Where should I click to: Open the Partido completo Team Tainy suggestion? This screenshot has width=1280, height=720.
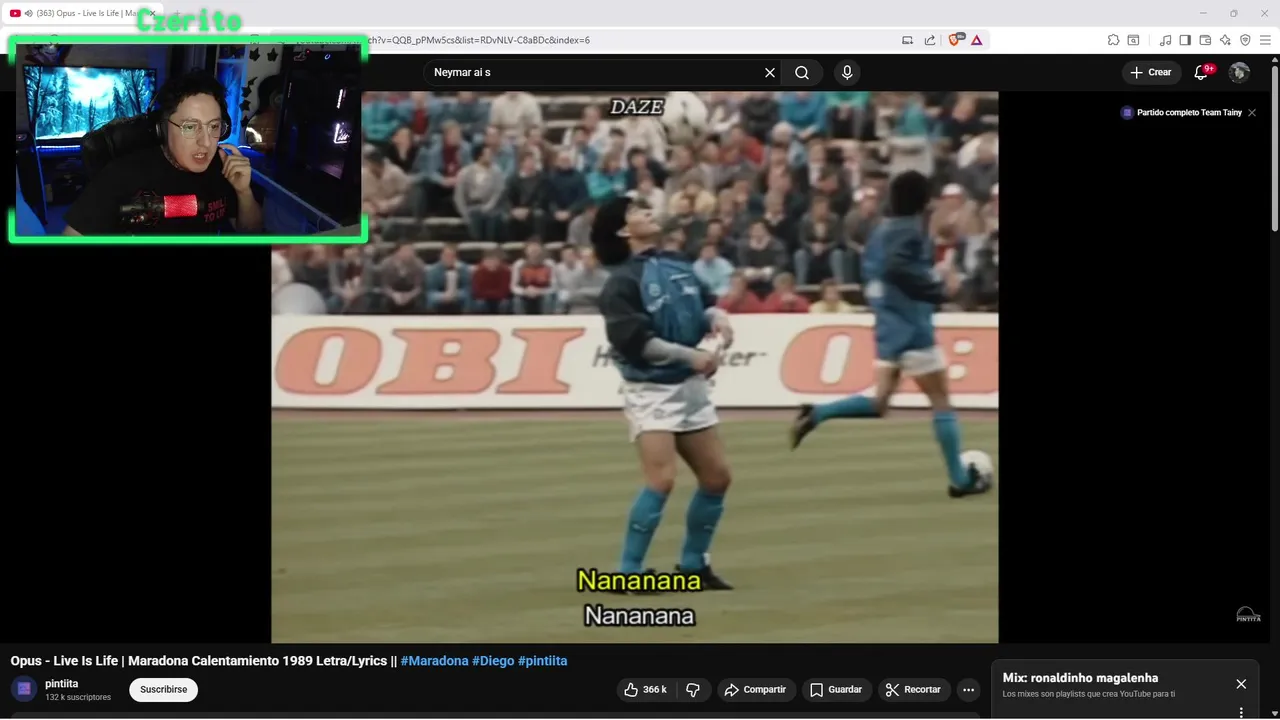click(1182, 113)
